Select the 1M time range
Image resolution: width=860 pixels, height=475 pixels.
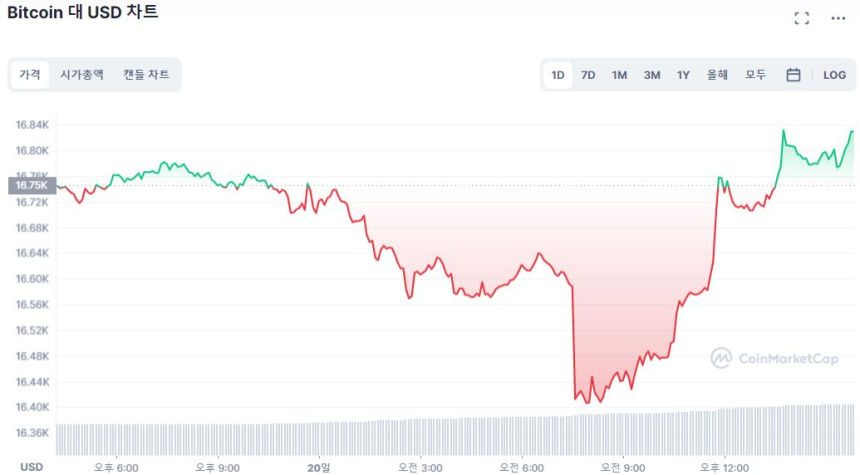pyautogui.click(x=619, y=75)
